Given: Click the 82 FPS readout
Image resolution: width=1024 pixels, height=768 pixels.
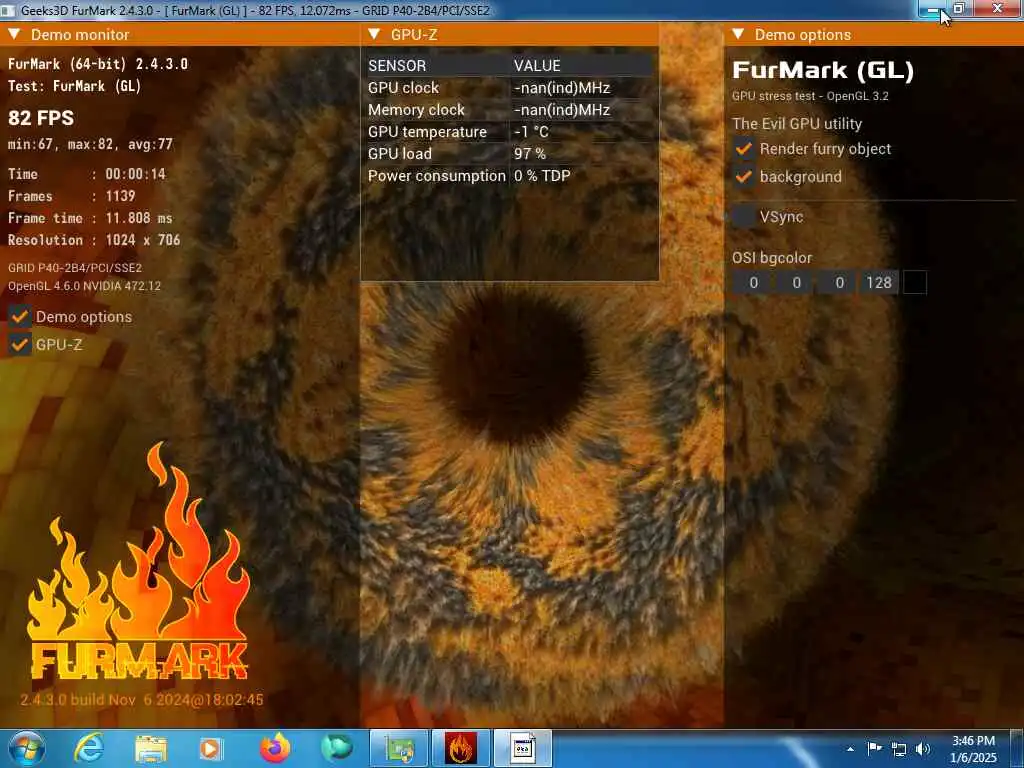Looking at the screenshot, I should [40, 118].
